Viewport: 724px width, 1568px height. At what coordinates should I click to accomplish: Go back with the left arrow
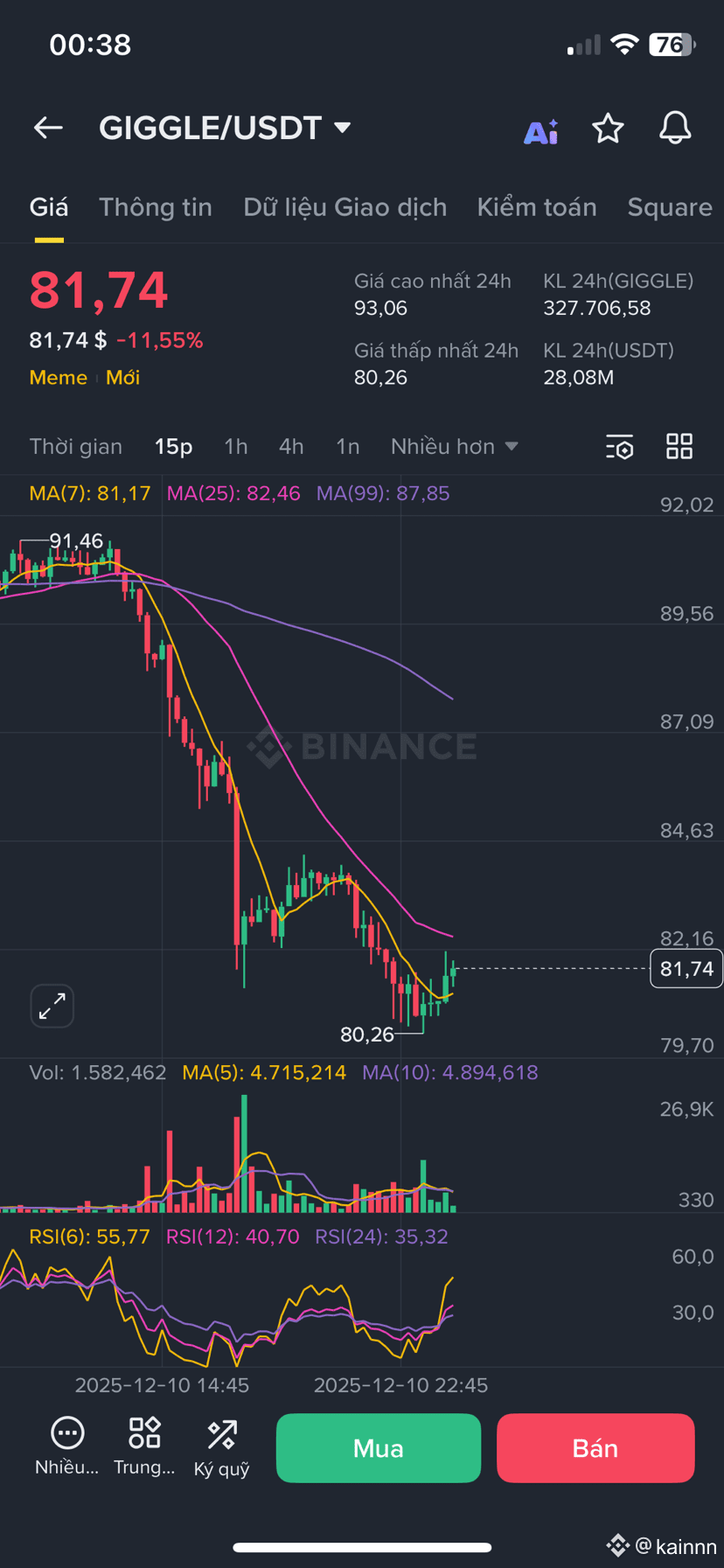point(48,129)
